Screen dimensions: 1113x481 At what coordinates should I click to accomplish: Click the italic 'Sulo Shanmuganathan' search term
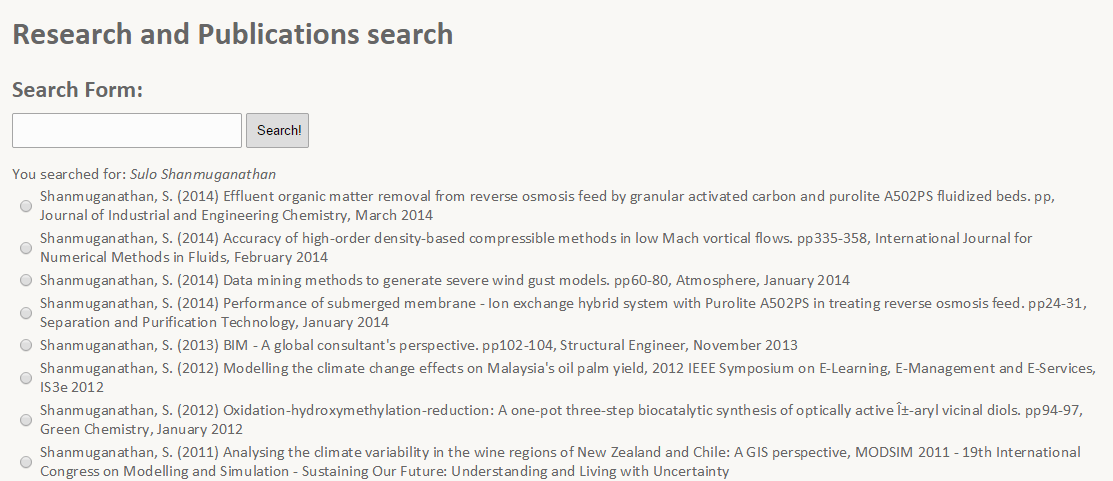(x=203, y=174)
